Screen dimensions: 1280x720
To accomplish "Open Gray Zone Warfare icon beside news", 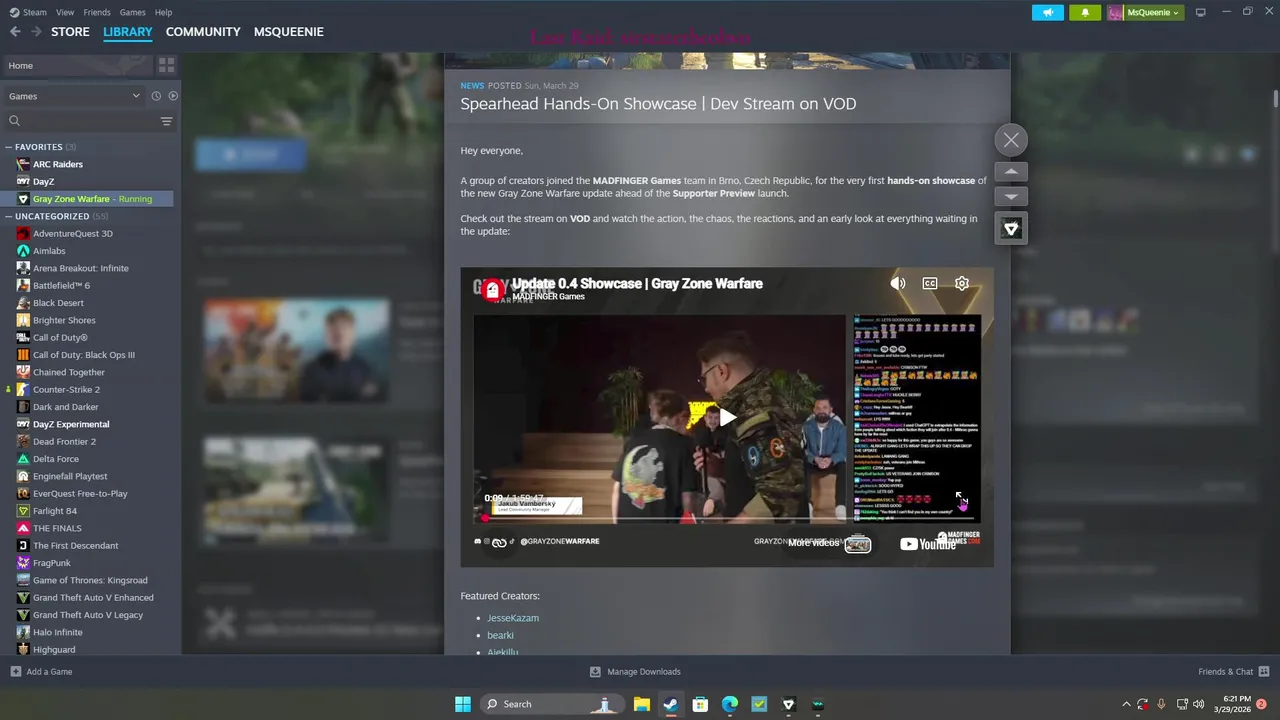I will pos(1011,229).
